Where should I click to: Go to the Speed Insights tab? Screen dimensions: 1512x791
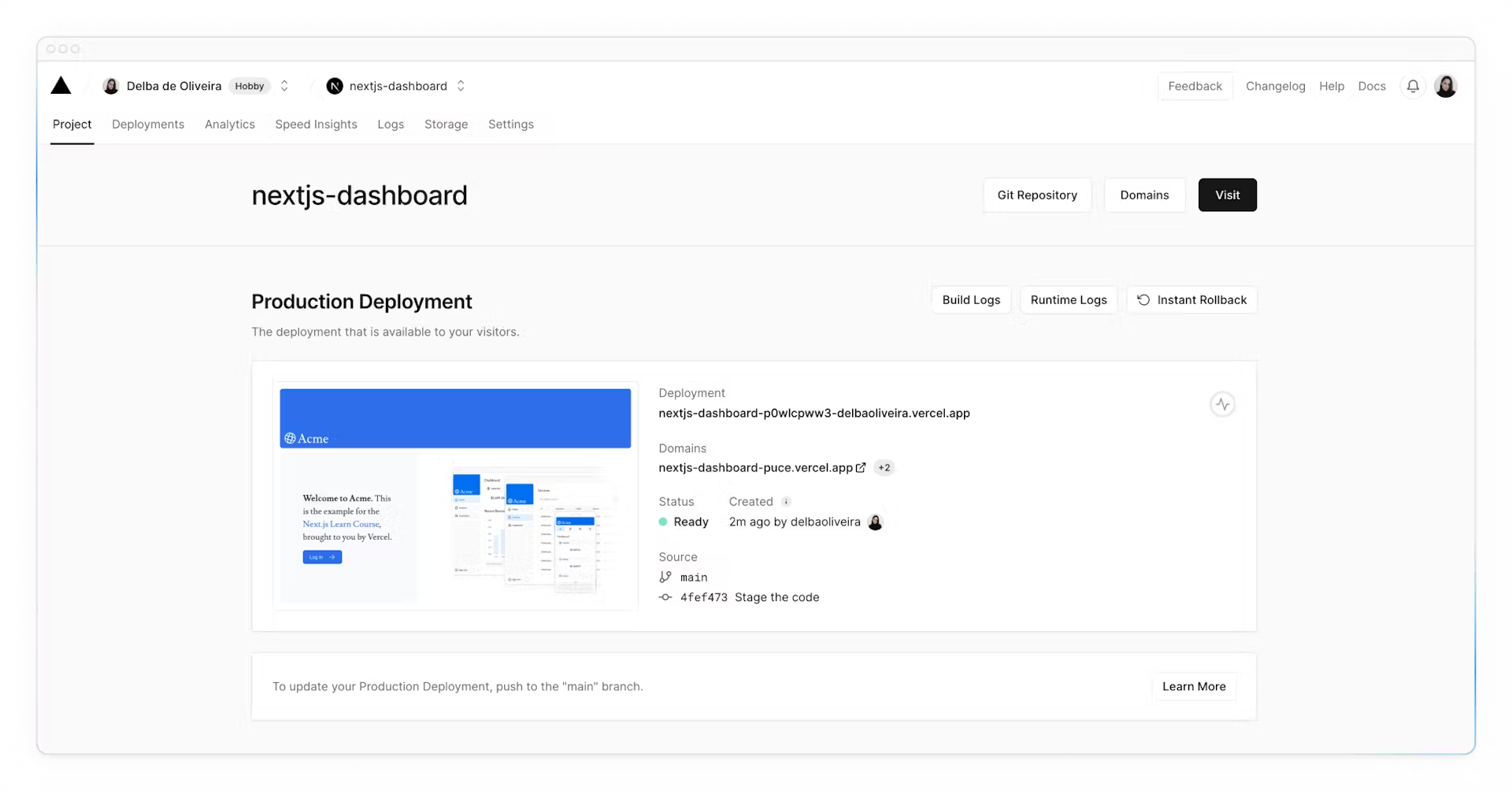316,124
